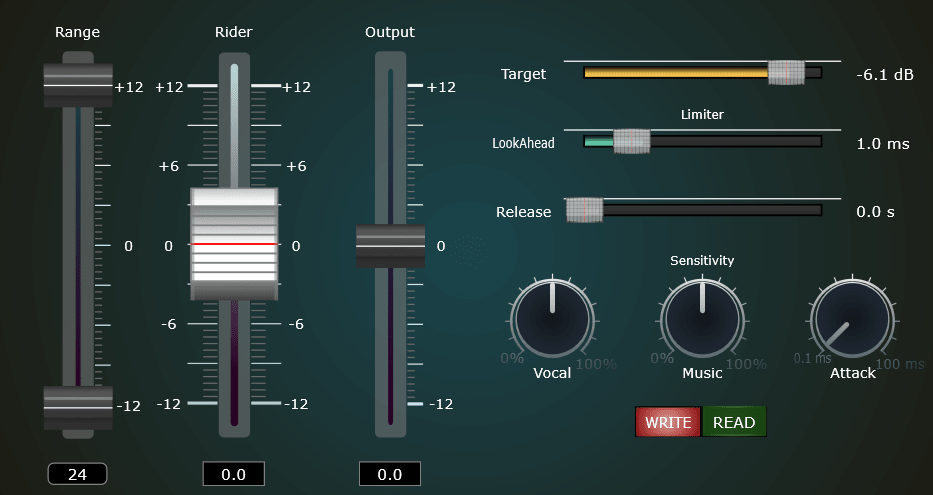This screenshot has height=495, width=933.
Task: Click the Attack knob label
Action: coord(853,373)
